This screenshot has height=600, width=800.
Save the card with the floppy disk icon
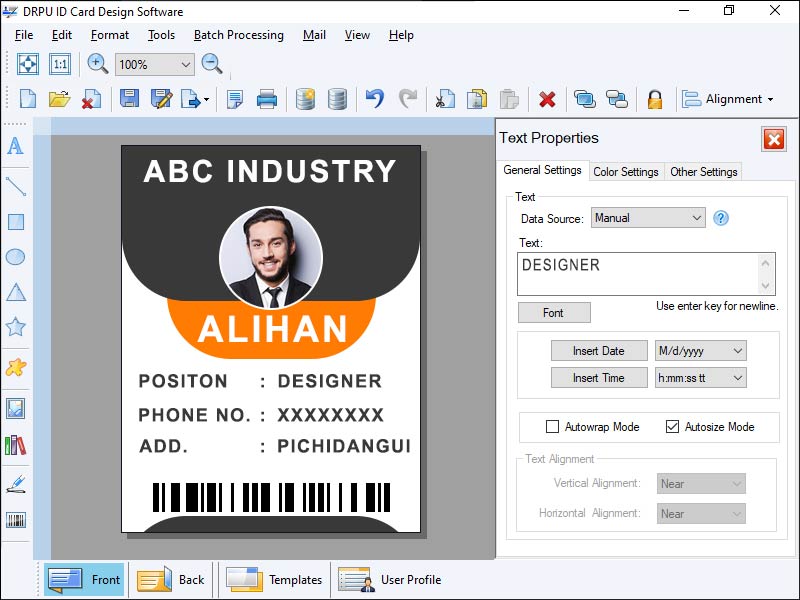click(130, 98)
